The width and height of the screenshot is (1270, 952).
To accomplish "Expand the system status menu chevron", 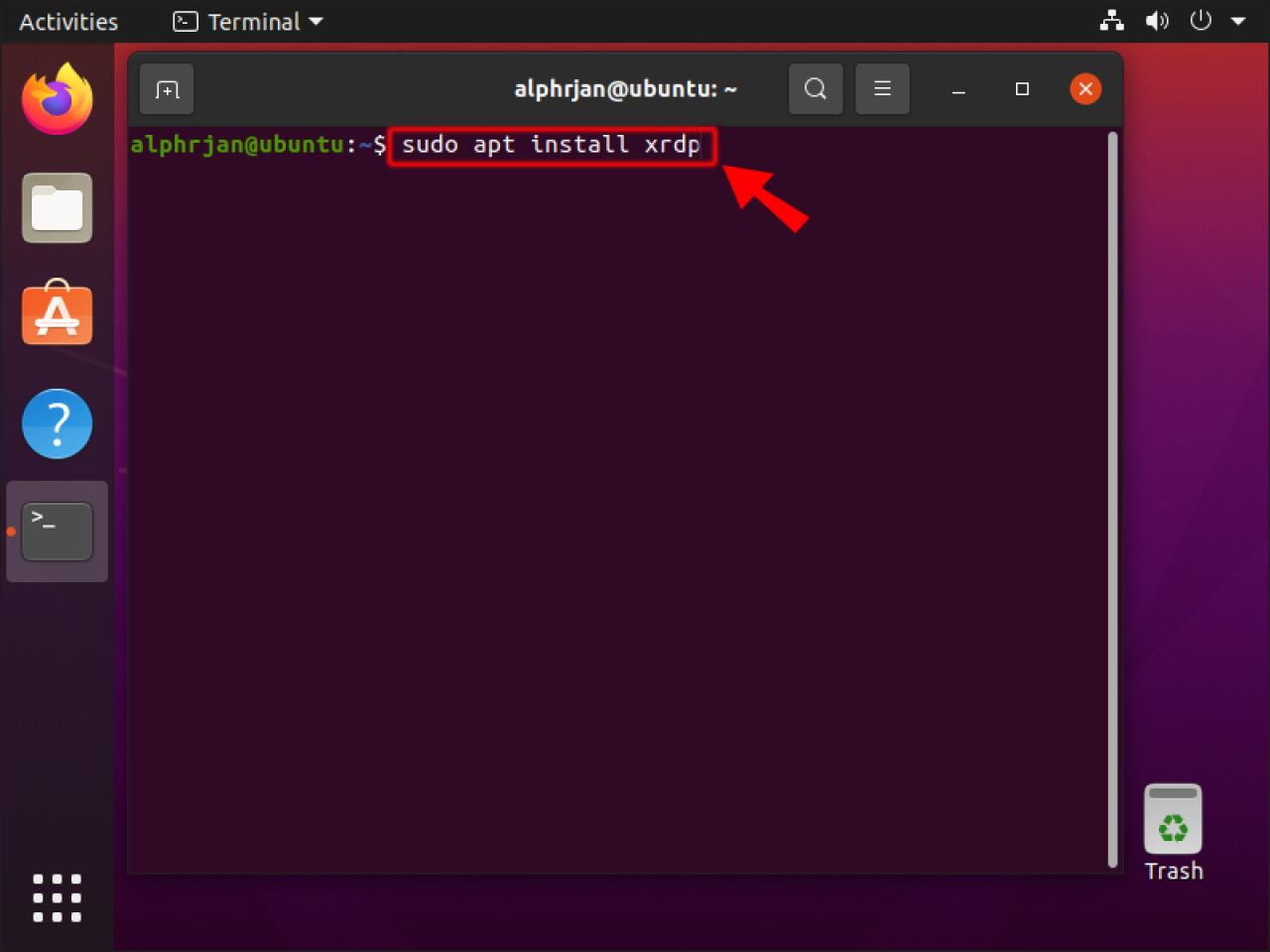I will tap(1238, 21).
